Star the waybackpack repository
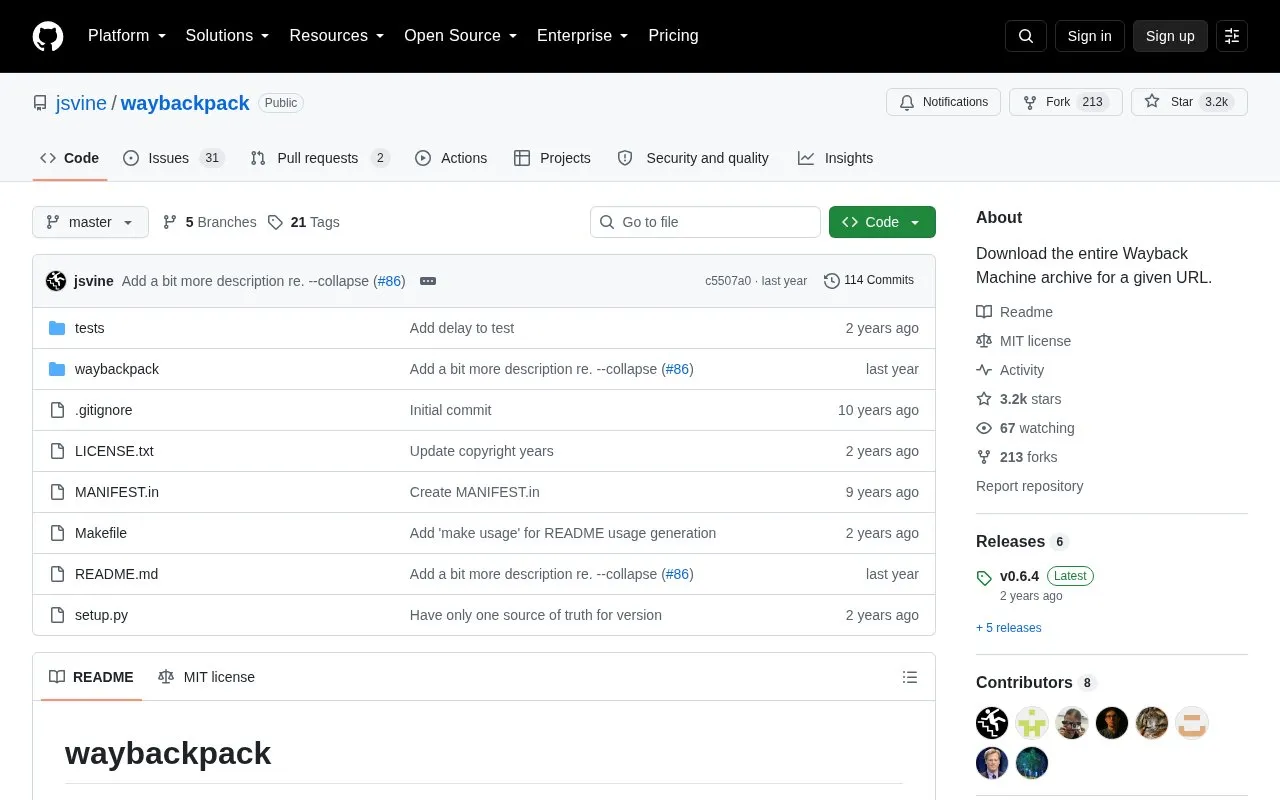 click(1189, 102)
